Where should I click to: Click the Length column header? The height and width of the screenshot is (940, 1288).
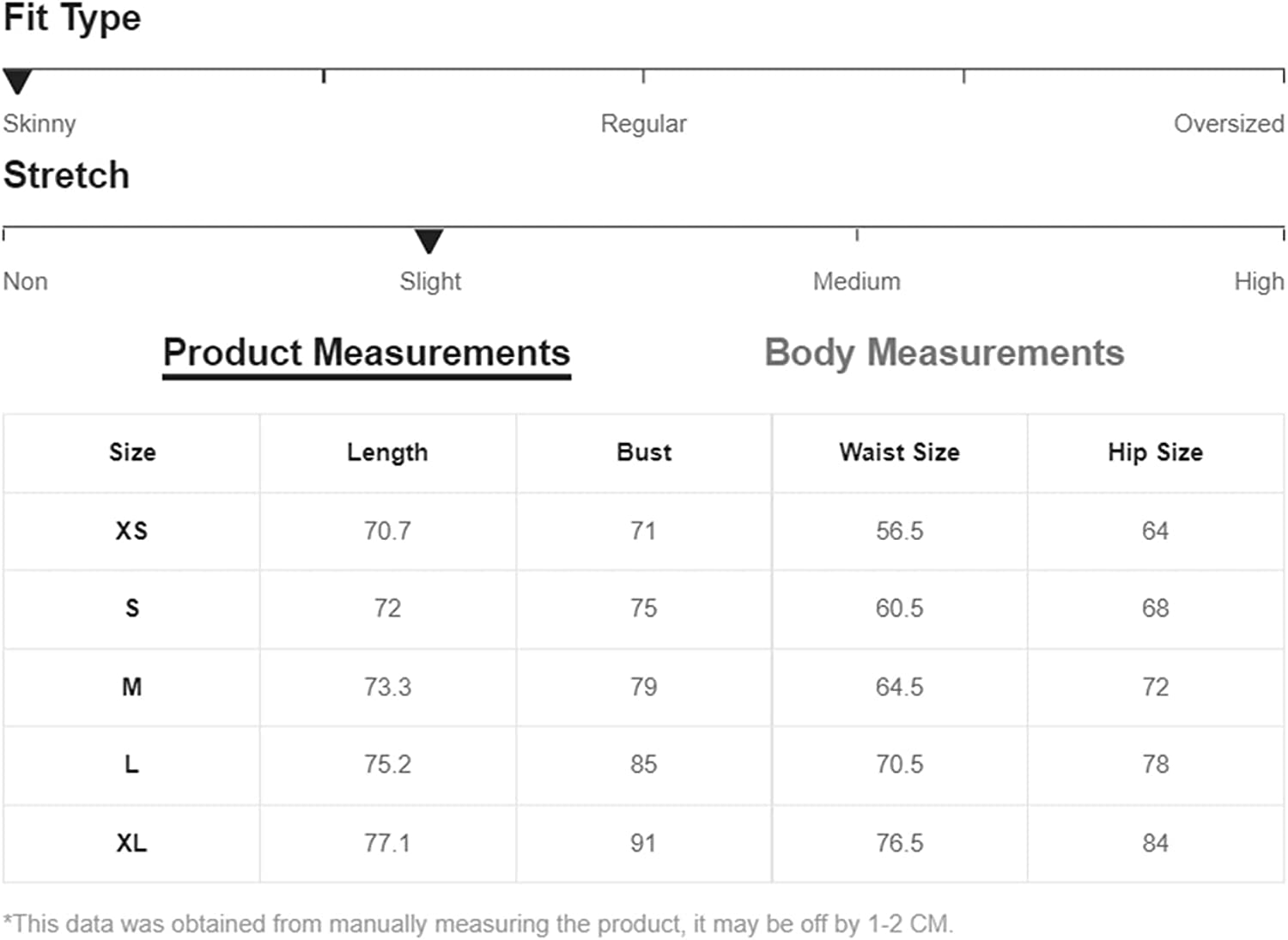pyautogui.click(x=387, y=452)
